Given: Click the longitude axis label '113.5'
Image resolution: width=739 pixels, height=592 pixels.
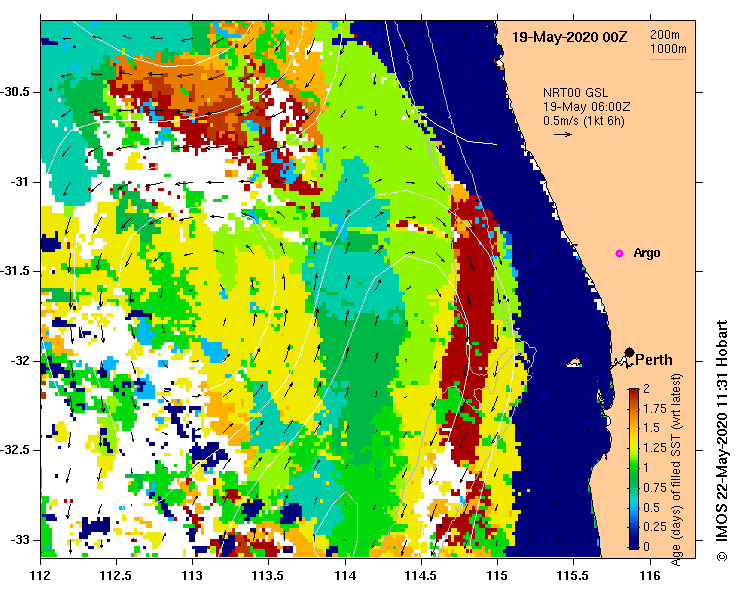Looking at the screenshot, I should 269,576.
